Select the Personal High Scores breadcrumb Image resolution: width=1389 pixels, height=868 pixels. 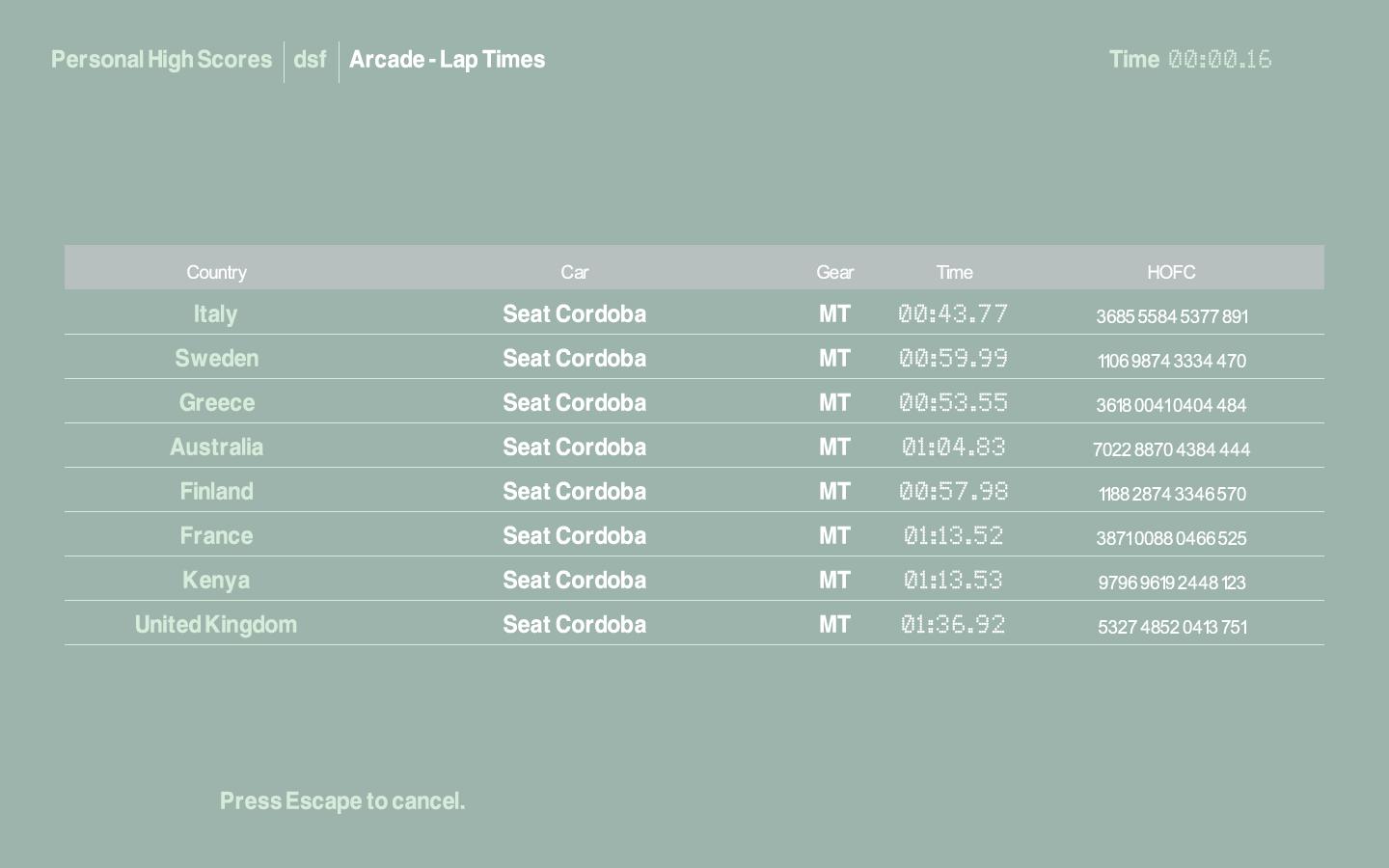[x=161, y=60]
